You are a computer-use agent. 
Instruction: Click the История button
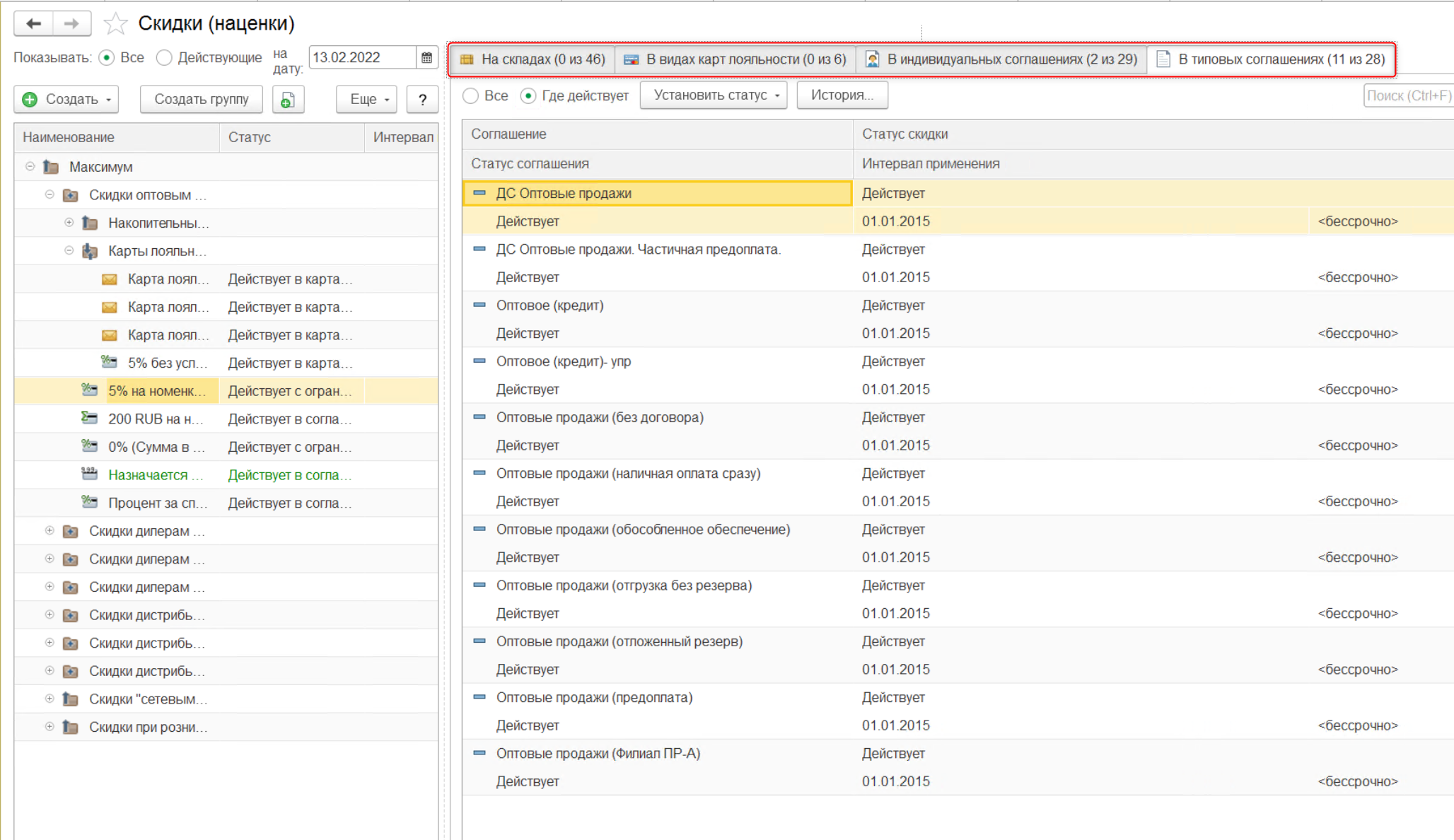pyautogui.click(x=842, y=95)
